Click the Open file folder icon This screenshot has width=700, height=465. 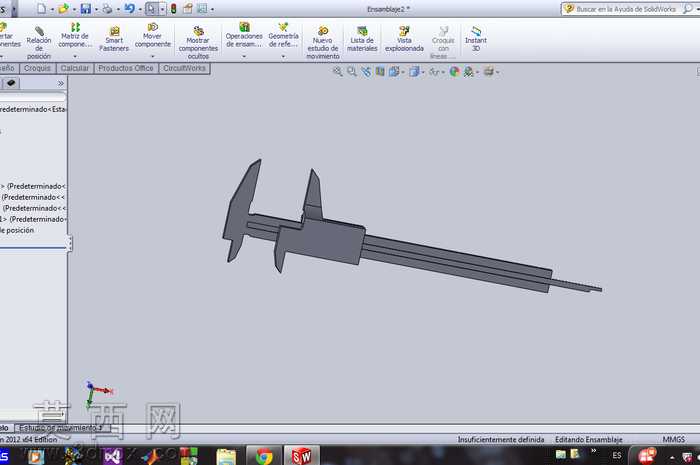[63, 8]
